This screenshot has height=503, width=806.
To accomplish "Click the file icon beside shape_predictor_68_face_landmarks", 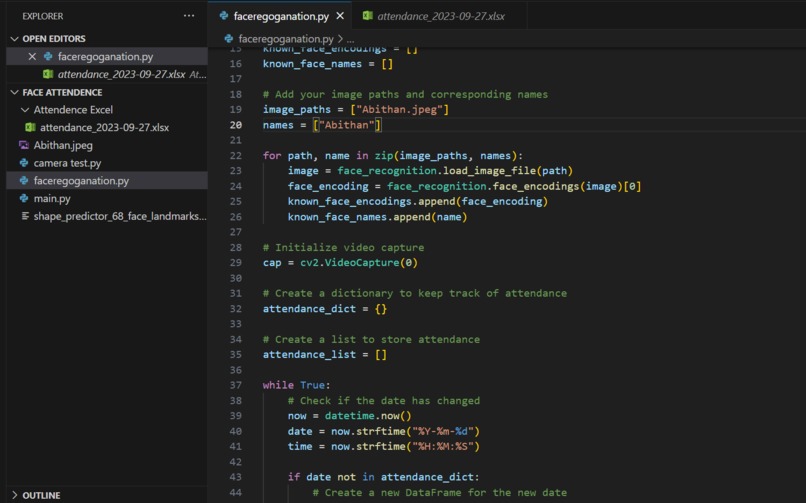I will coord(25,216).
